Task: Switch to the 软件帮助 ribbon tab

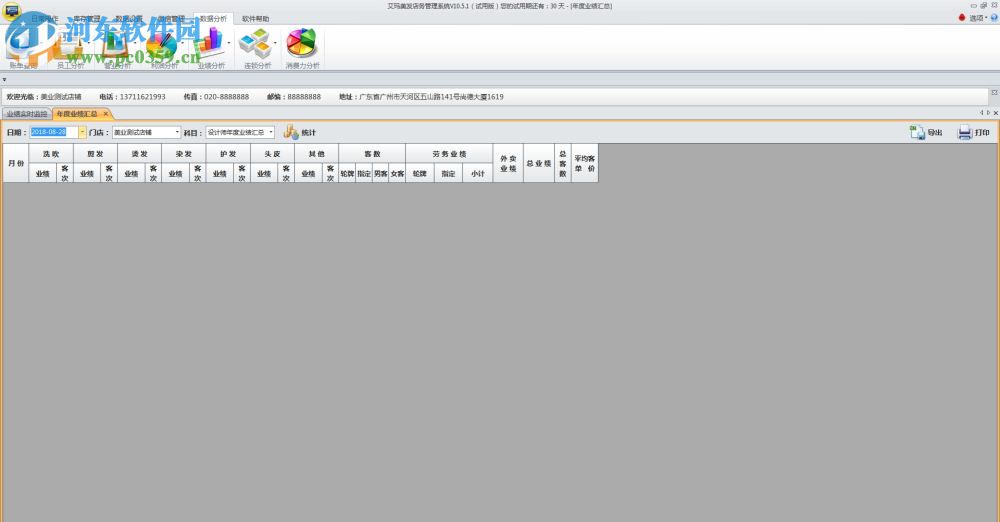Action: pos(255,19)
